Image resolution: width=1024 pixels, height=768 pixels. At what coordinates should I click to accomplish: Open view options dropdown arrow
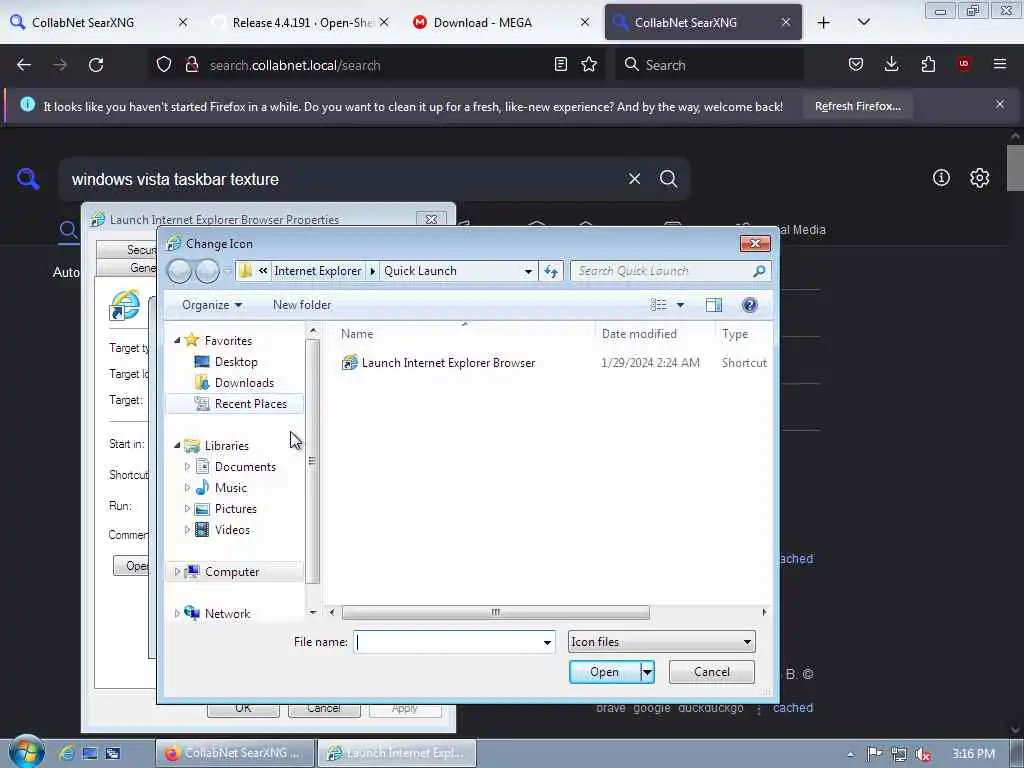point(680,305)
